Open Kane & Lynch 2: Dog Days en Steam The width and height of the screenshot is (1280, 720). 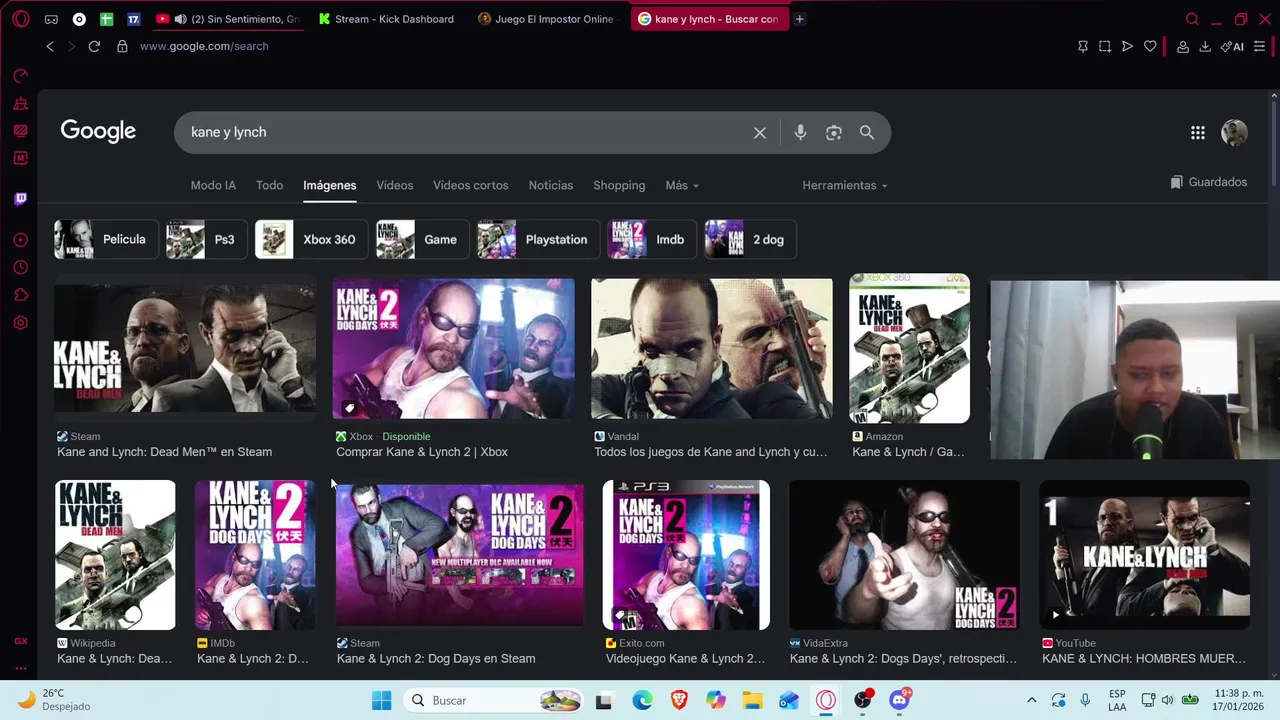[436, 658]
